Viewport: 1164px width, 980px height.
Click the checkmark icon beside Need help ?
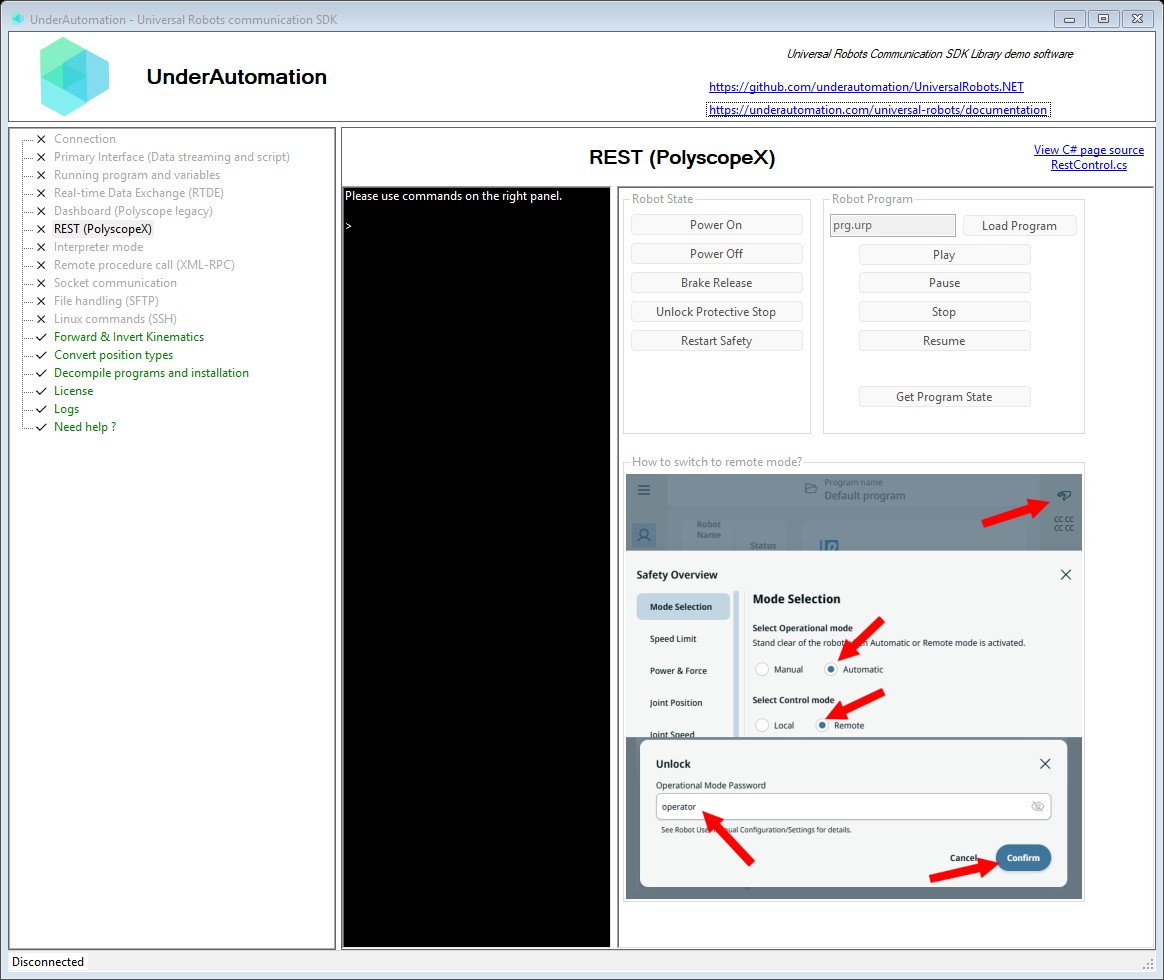pos(42,427)
